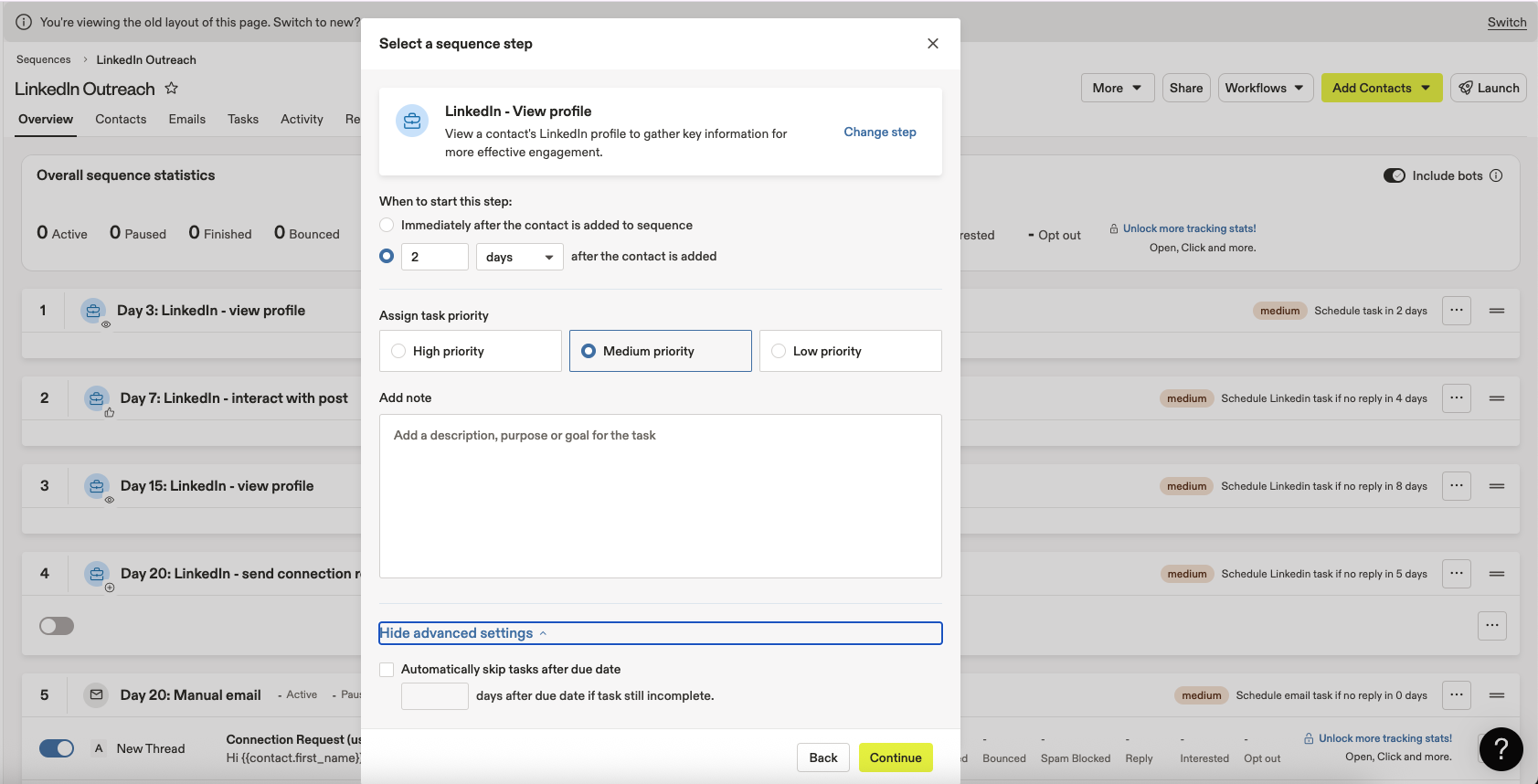
Task: Expand the Add Contacts dropdown
Action: [x=1426, y=88]
